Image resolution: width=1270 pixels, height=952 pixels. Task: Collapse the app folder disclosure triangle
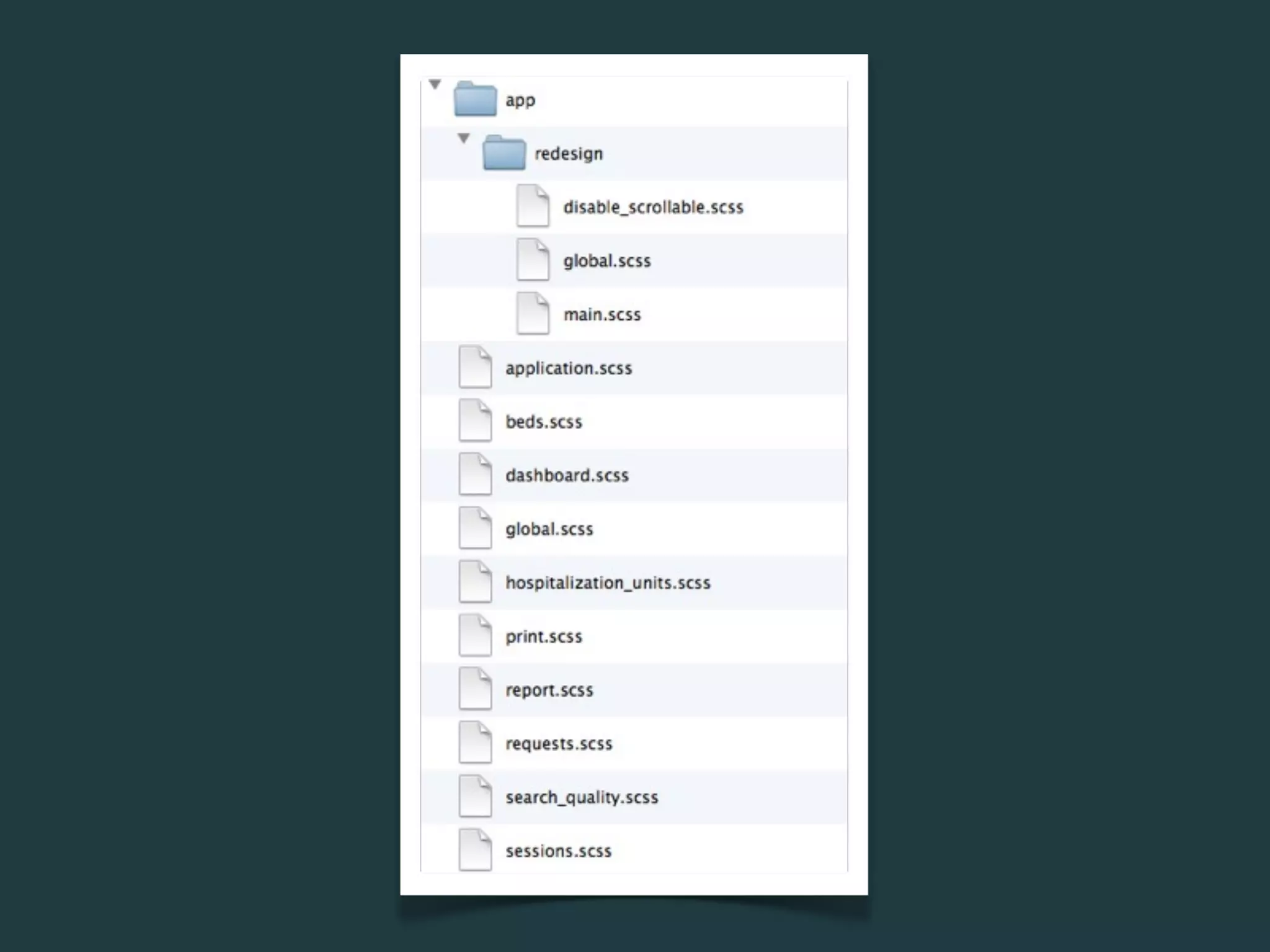pos(435,84)
